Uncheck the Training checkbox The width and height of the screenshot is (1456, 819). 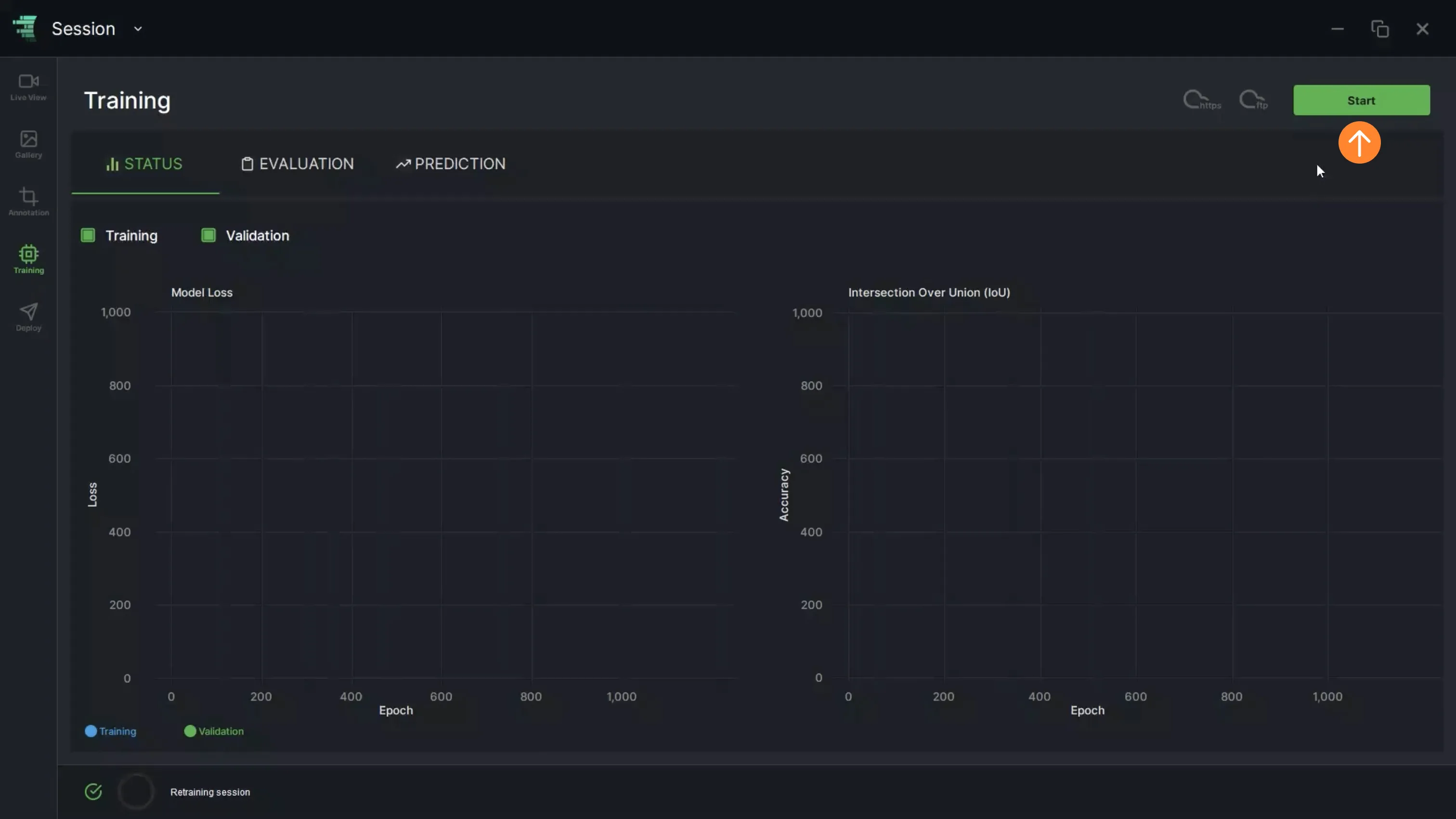point(88,235)
